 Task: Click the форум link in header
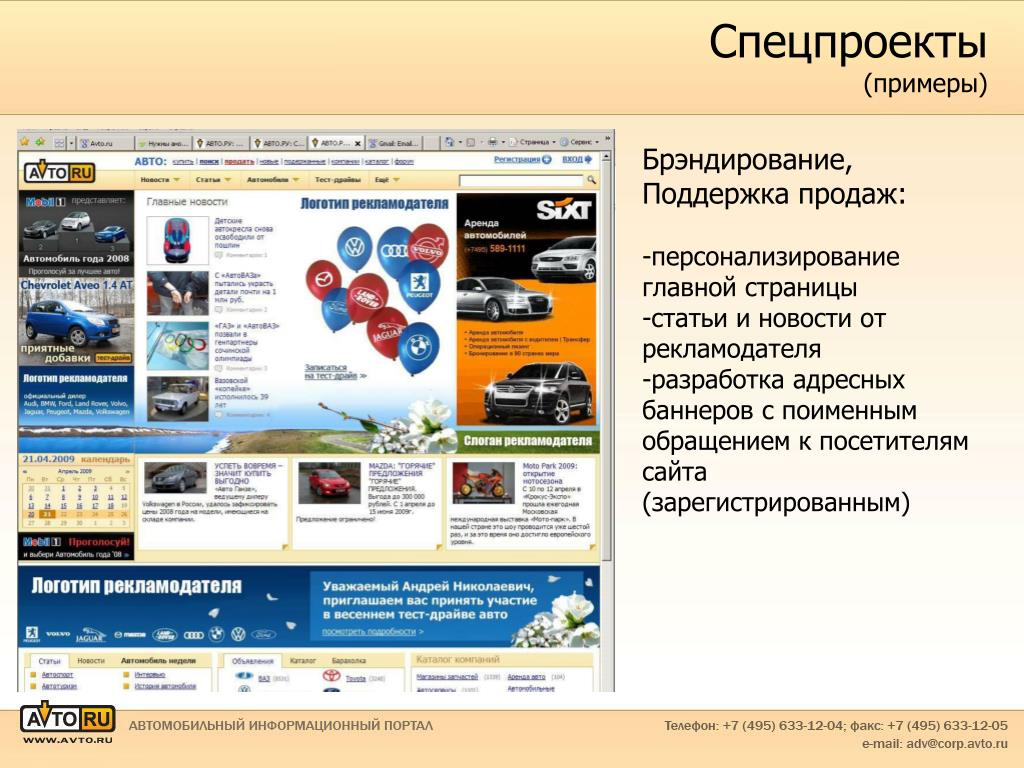tap(404, 161)
